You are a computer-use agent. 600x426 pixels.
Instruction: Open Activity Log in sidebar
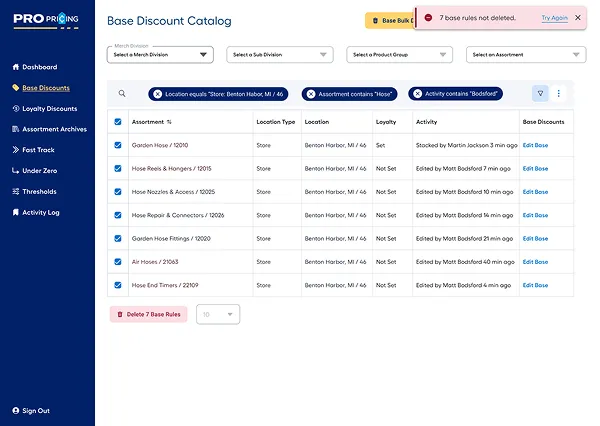41,212
